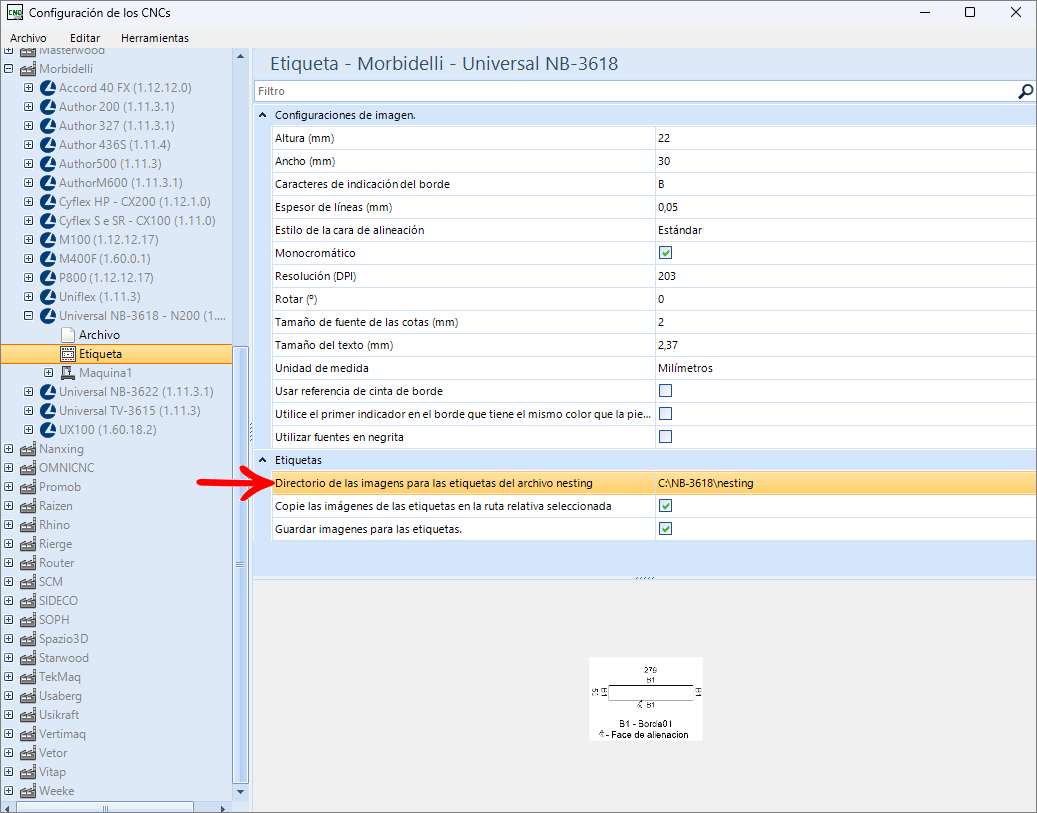The image size is (1037, 813).
Task: Click the Morbidelli manufacturer factory icon
Action: pyautogui.click(x=28, y=69)
